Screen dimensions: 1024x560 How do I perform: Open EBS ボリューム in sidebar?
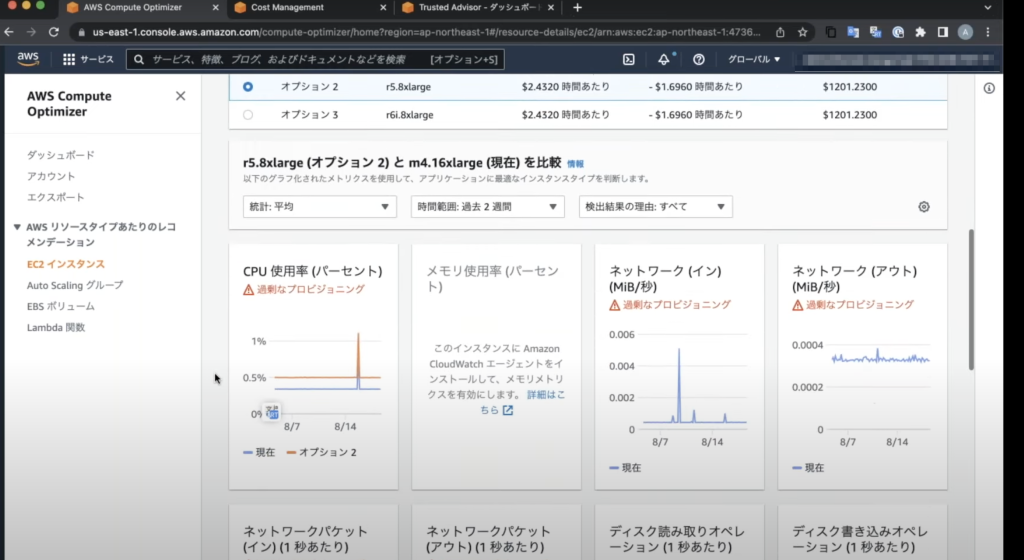(x=61, y=306)
